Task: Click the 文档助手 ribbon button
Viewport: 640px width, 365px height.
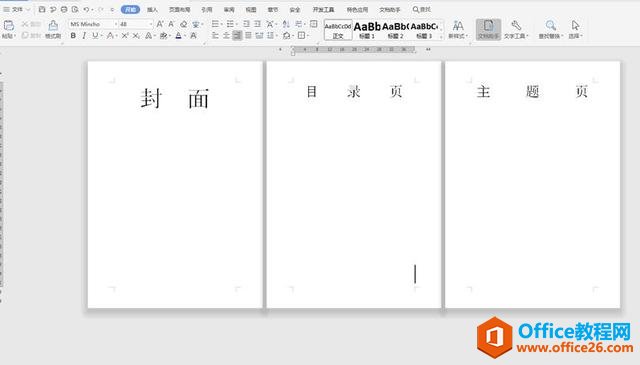Action: click(488, 30)
